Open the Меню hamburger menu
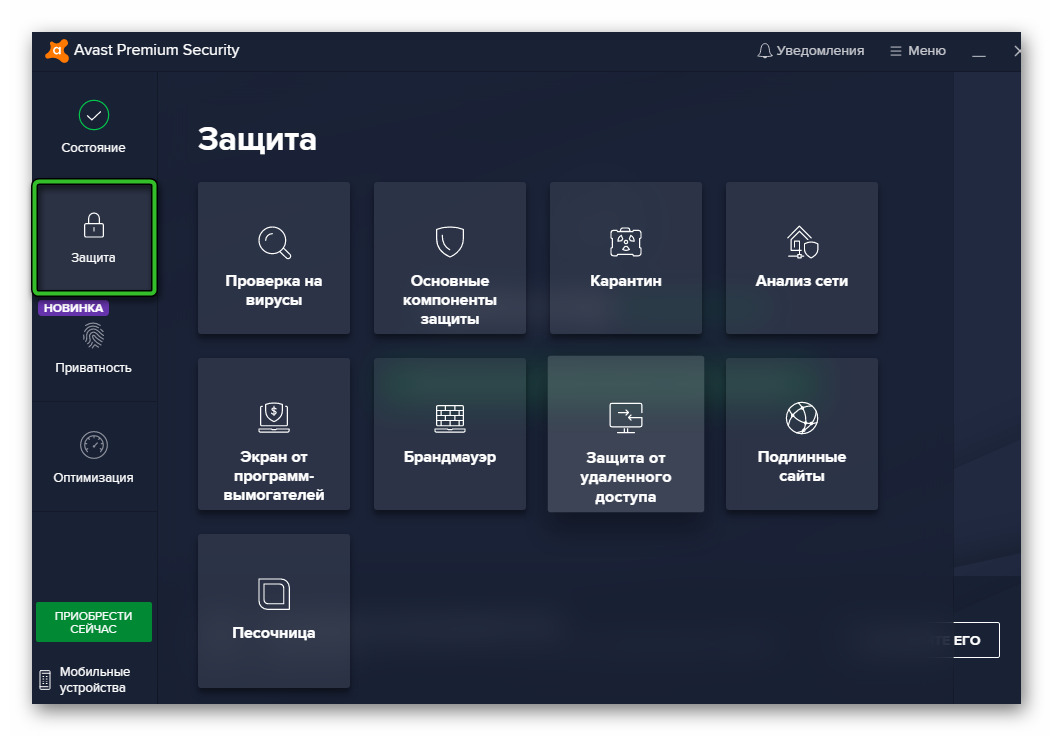Screen dimensions: 1053x736 (917, 50)
